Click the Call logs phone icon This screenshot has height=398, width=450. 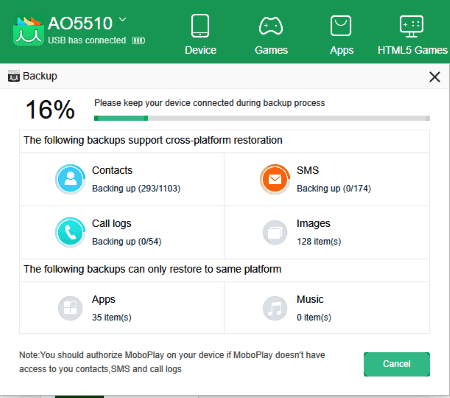tap(70, 232)
